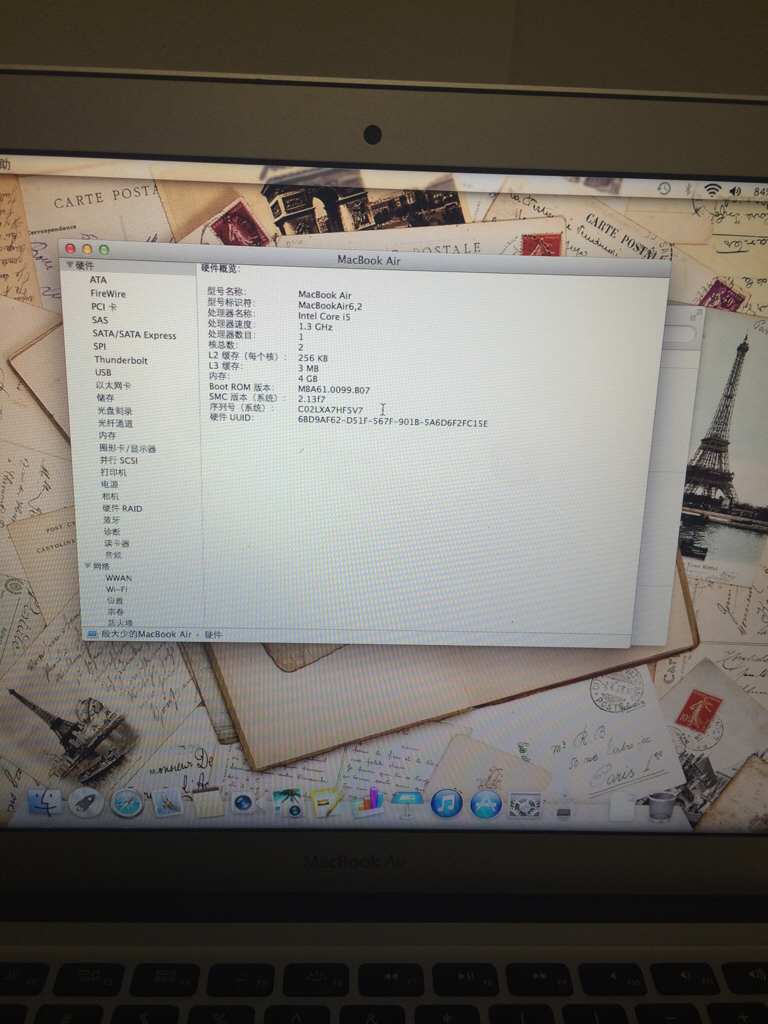The width and height of the screenshot is (768, 1024).
Task: Select USB in hardware sidebar
Action: tap(103, 372)
